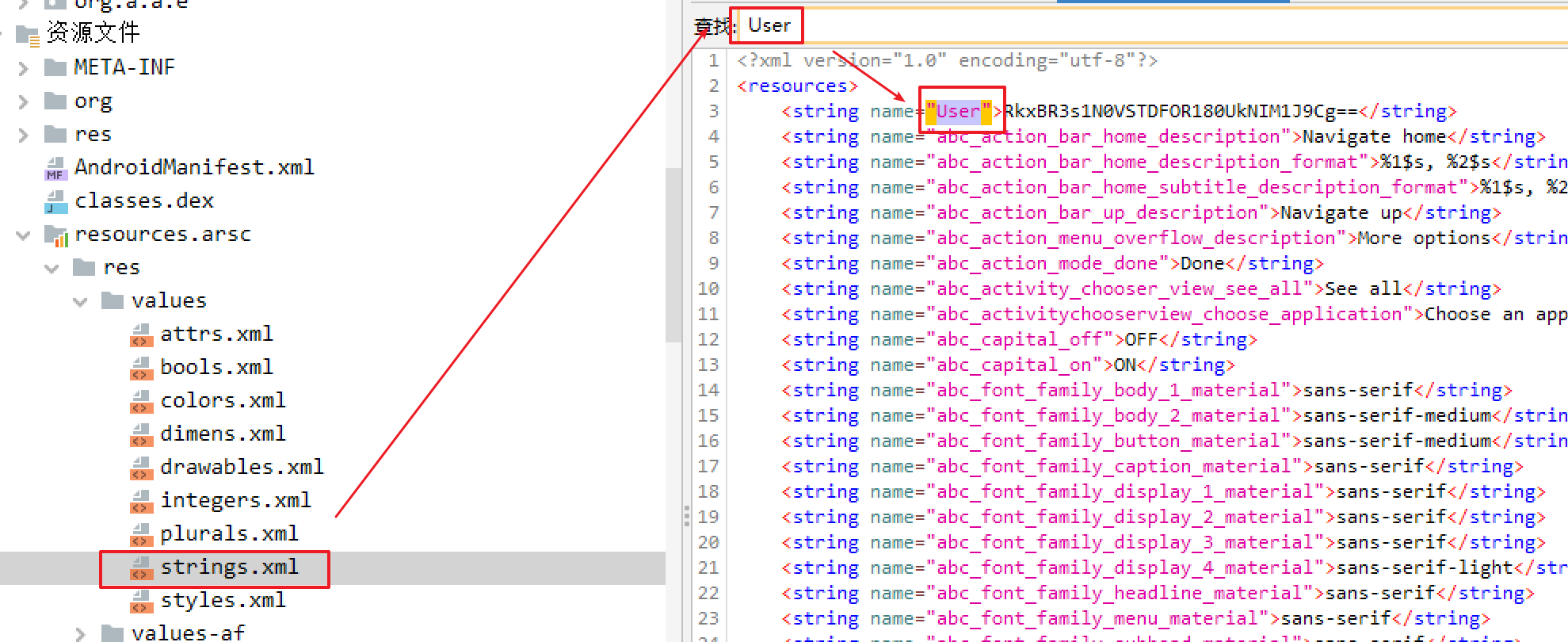1568x642 pixels.
Task: Click the 资源文件 resources icon
Action: pos(28,34)
